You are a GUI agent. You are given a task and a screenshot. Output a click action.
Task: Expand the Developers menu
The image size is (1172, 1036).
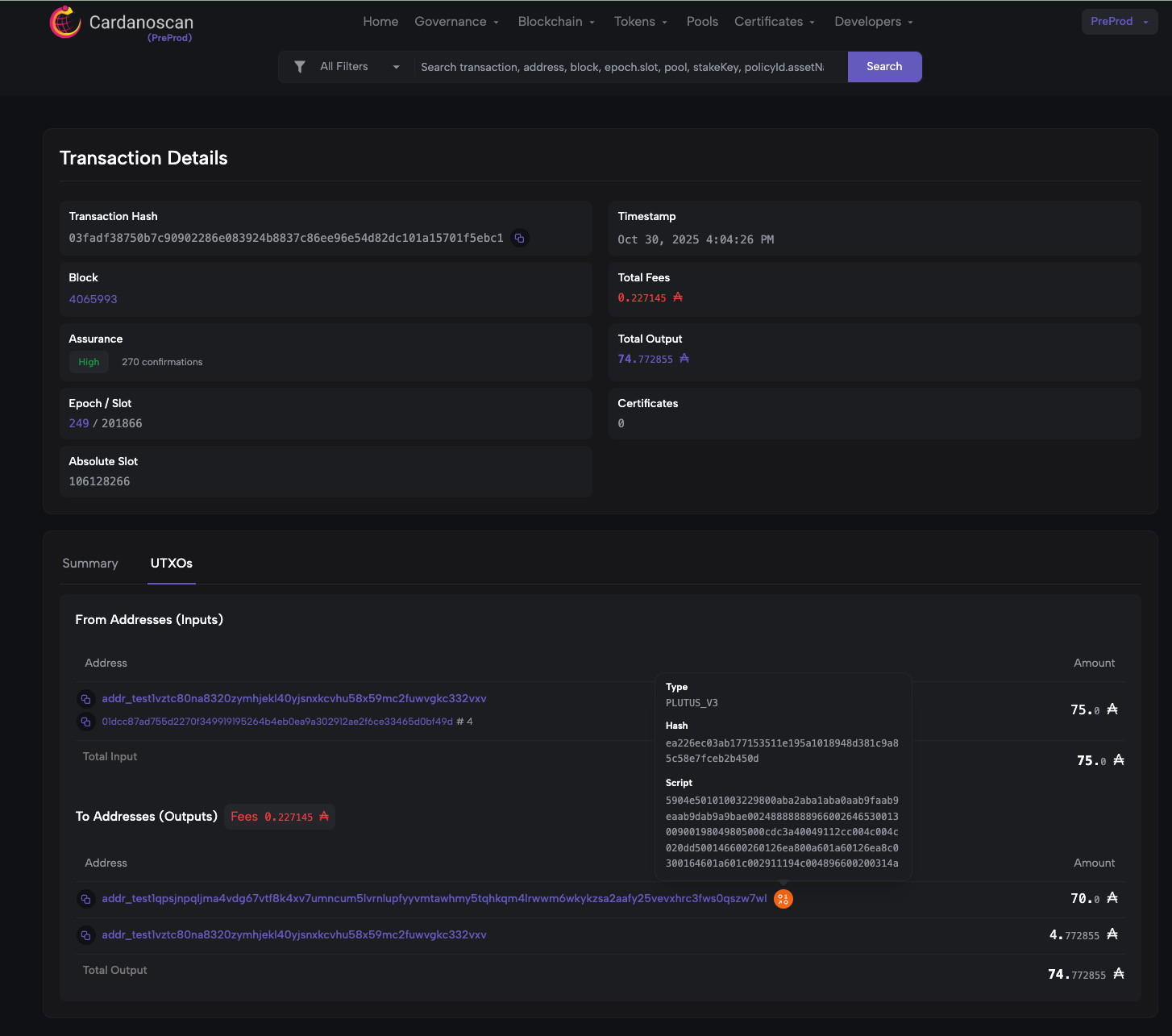(x=873, y=22)
